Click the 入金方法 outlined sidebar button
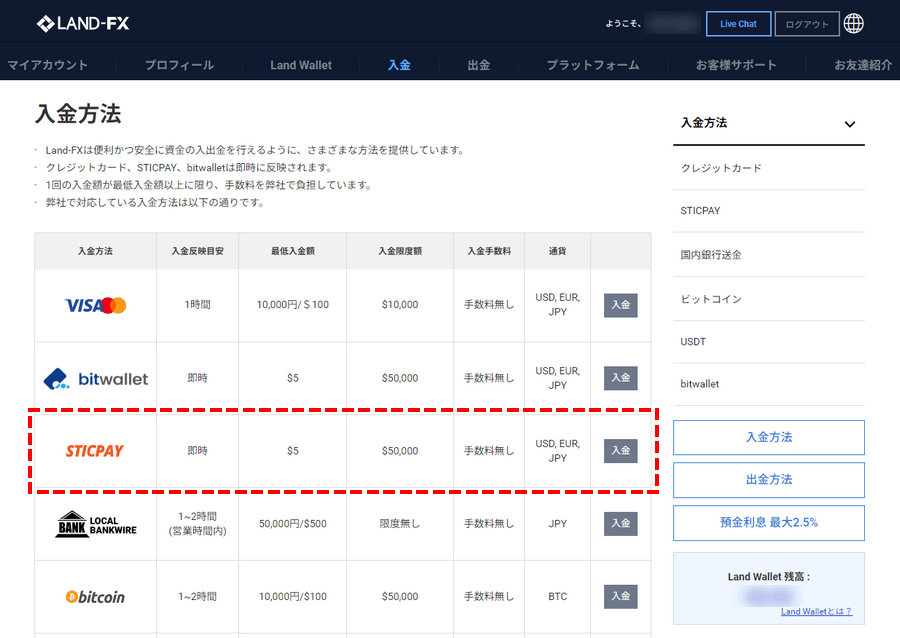 (x=769, y=437)
